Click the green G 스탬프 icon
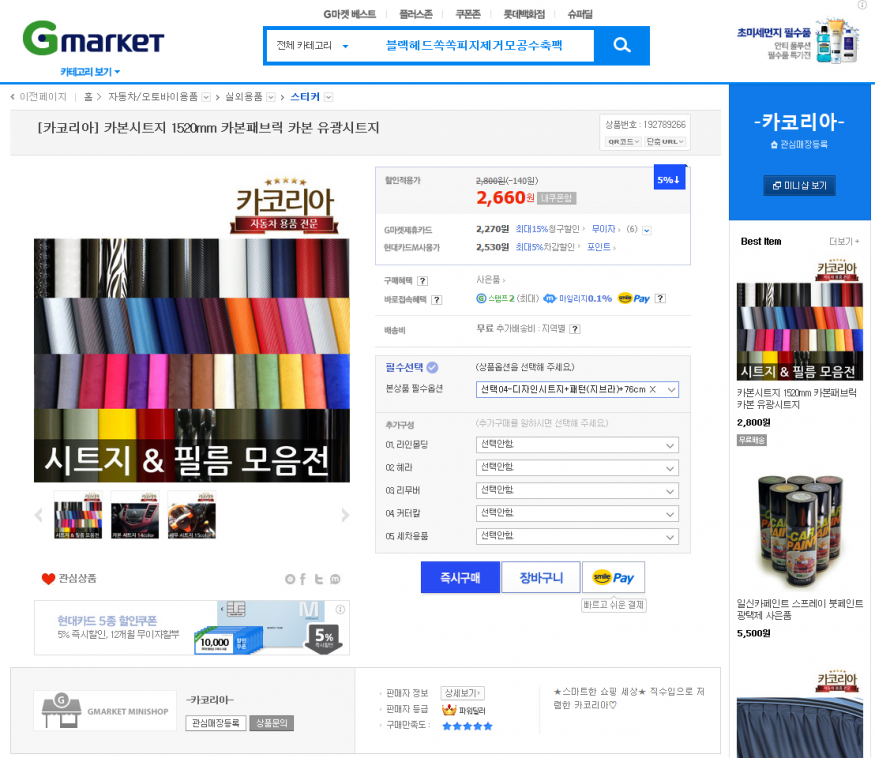 click(x=481, y=299)
